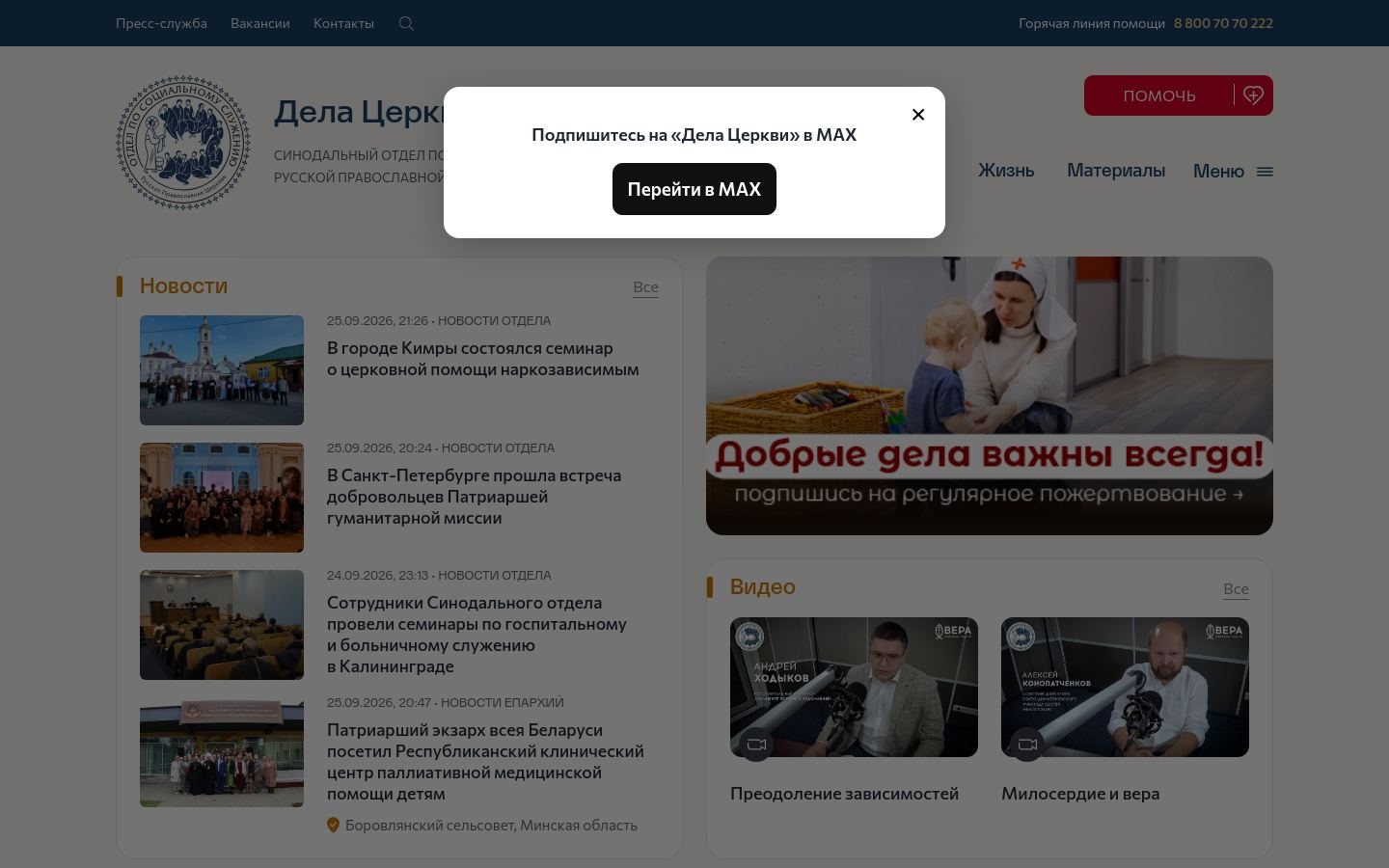1389x868 pixels.
Task: Show all news via Все link
Action: tap(645, 287)
